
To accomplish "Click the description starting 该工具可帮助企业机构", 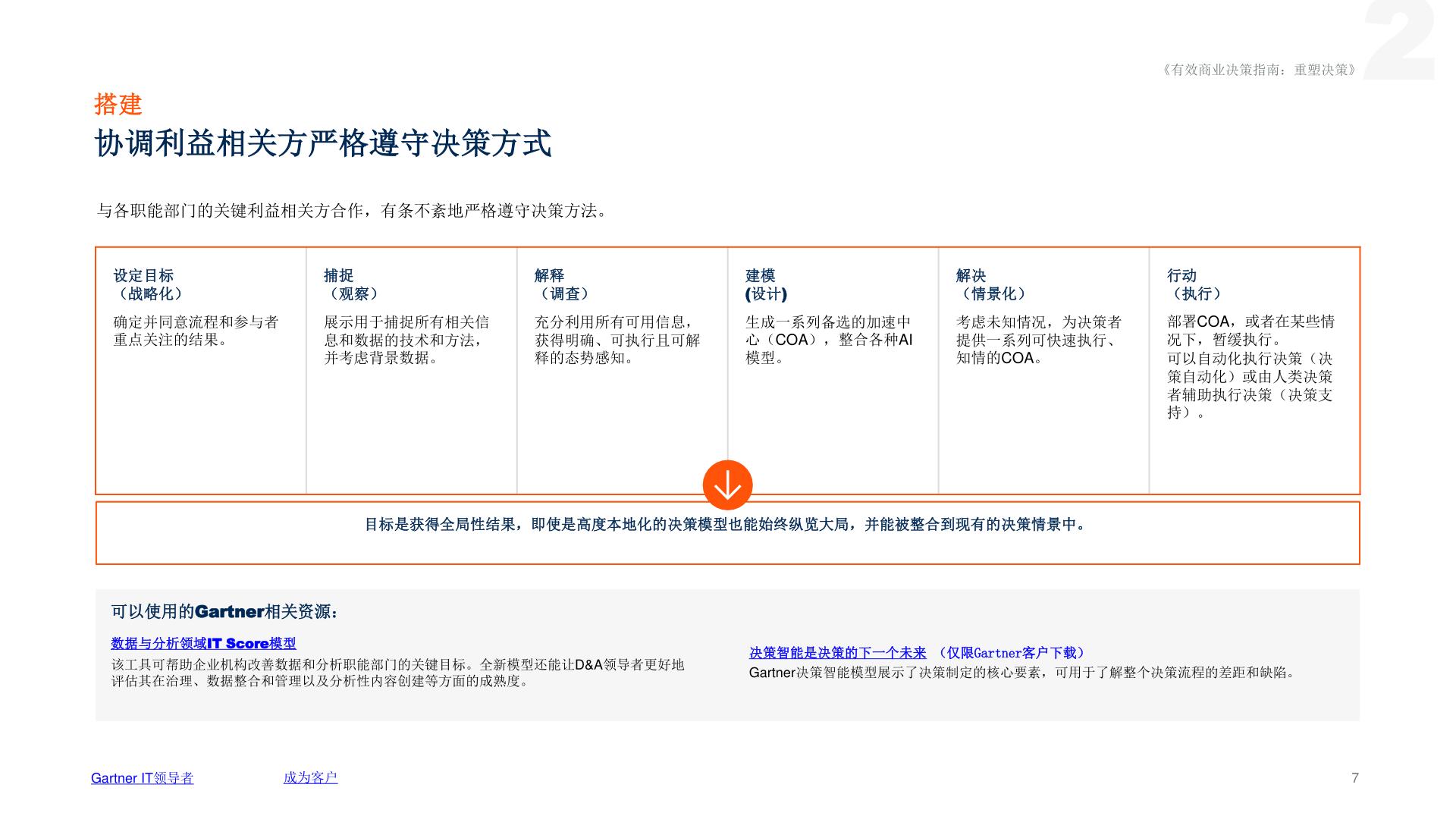I will click(x=398, y=673).
